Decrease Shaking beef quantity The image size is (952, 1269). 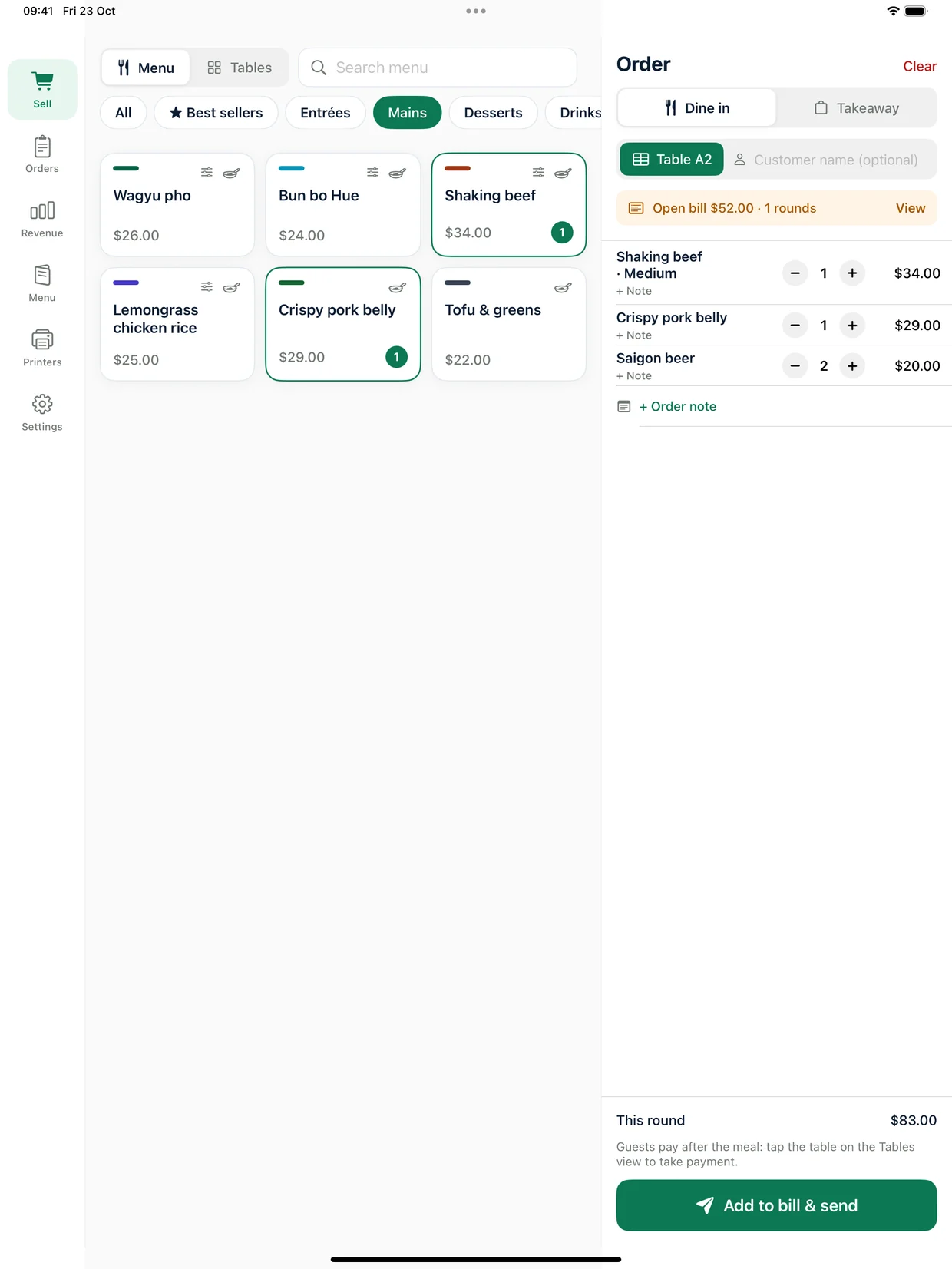pos(795,273)
